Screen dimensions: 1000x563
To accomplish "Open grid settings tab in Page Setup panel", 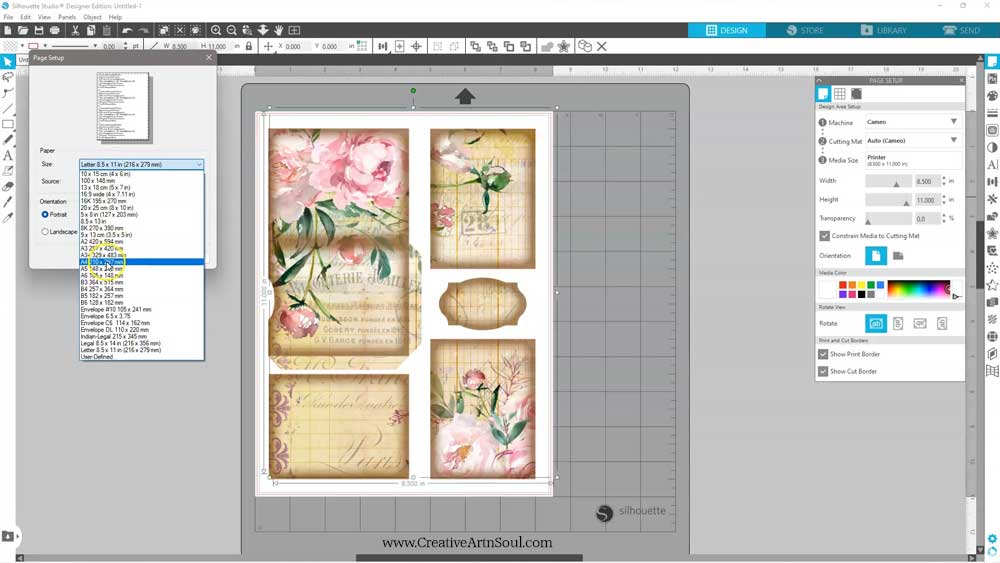I will click(840, 94).
